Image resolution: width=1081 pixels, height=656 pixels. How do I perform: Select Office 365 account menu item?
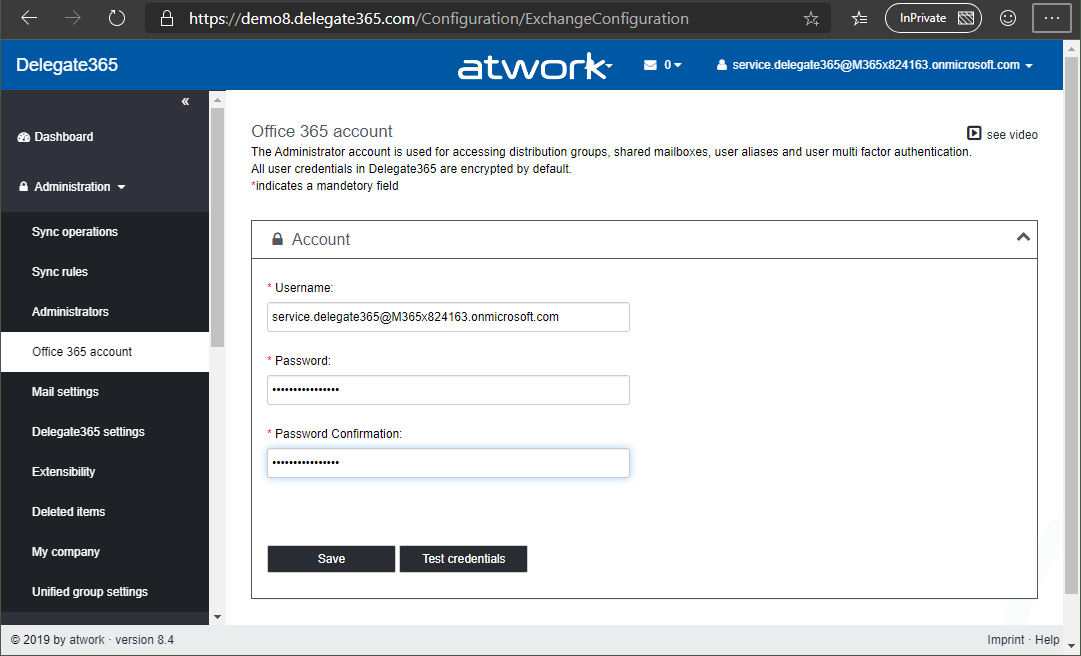[x=105, y=351]
